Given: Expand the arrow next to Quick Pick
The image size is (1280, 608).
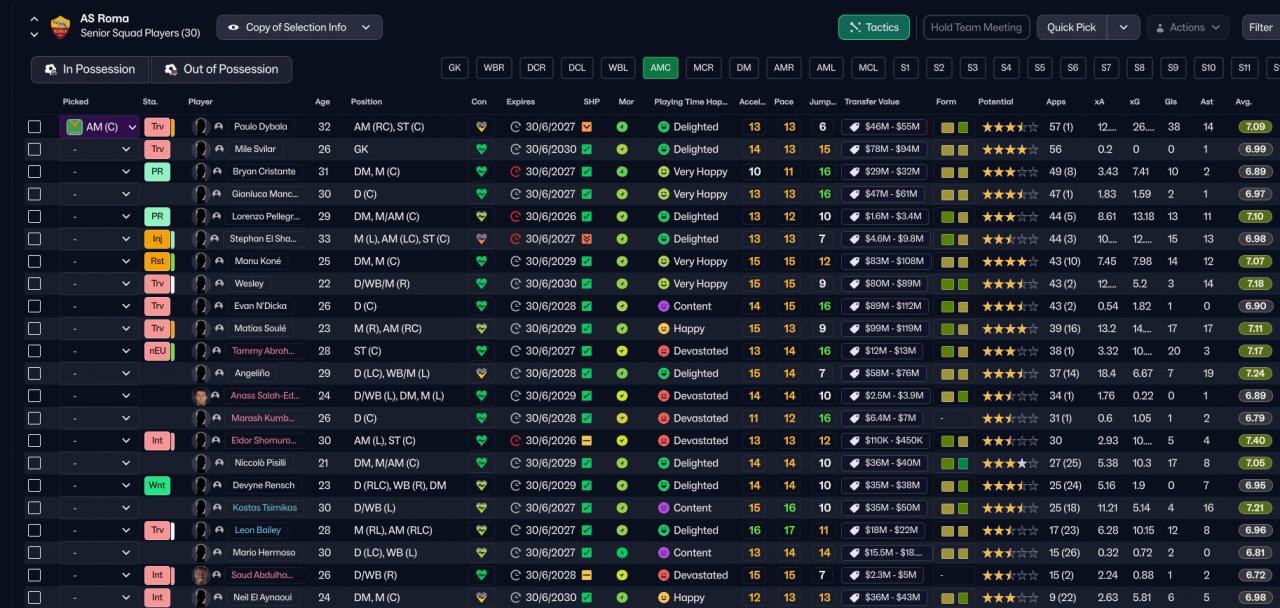Looking at the screenshot, I should point(1123,27).
